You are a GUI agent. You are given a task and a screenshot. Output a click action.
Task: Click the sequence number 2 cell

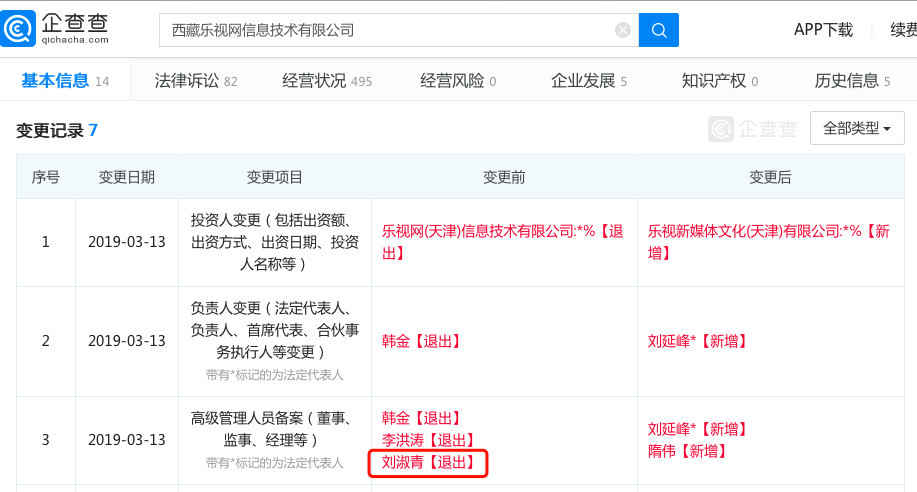tap(46, 341)
